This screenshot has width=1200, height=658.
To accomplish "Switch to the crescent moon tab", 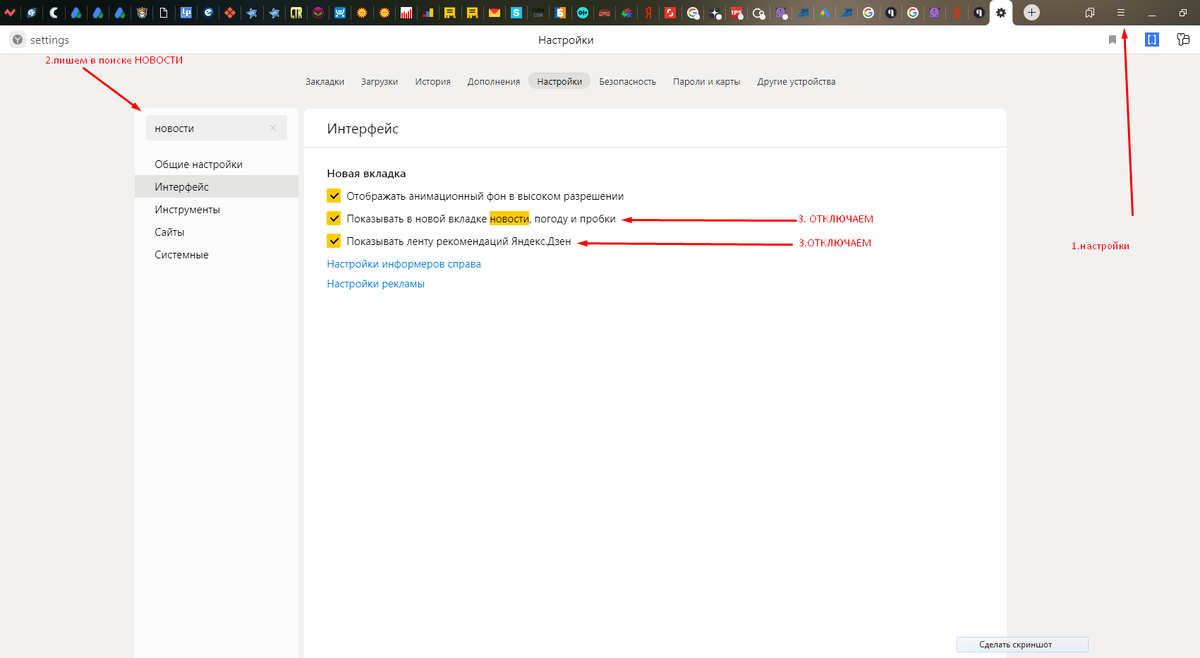I will coord(54,13).
